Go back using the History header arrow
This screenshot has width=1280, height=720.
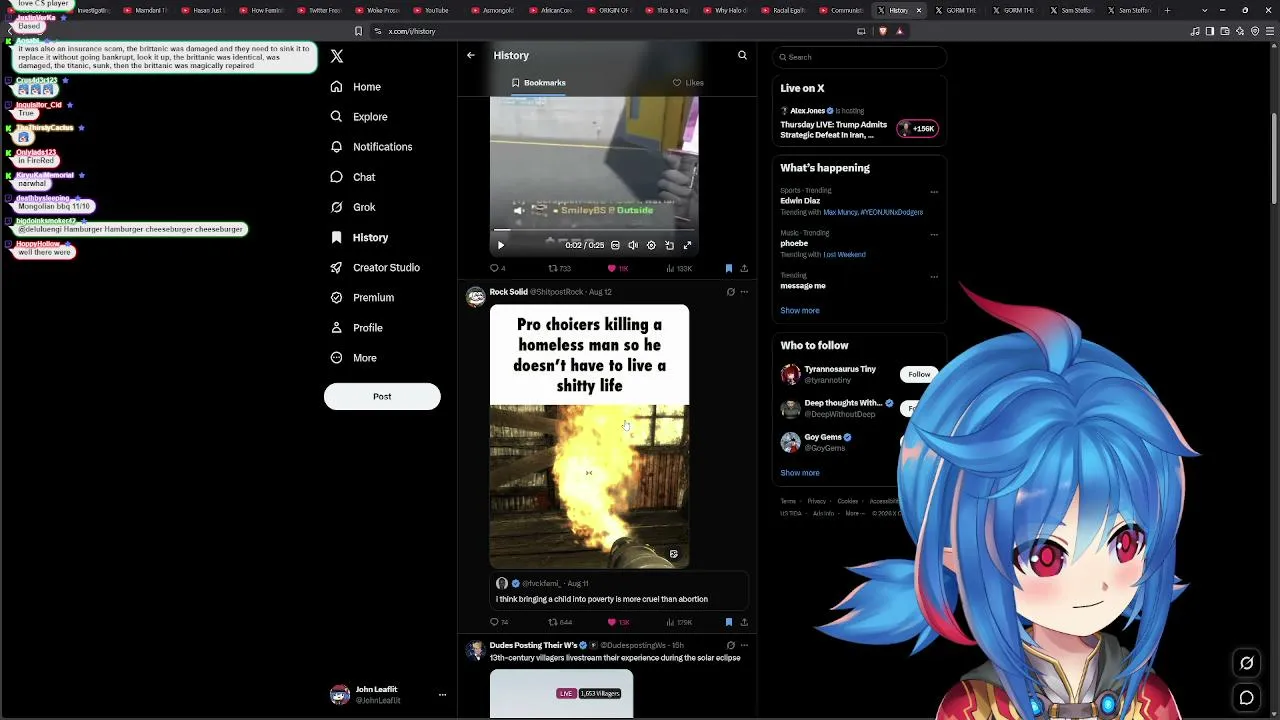coord(471,55)
